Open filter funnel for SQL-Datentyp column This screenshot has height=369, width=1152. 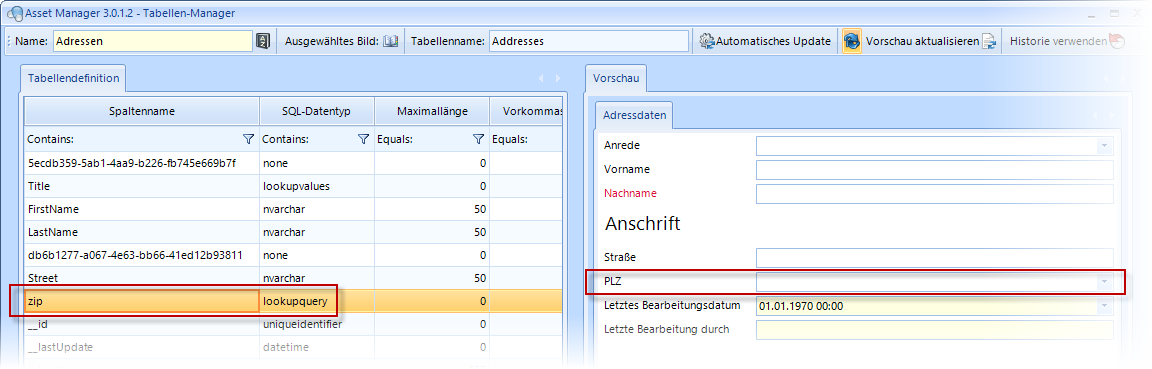tap(363, 139)
